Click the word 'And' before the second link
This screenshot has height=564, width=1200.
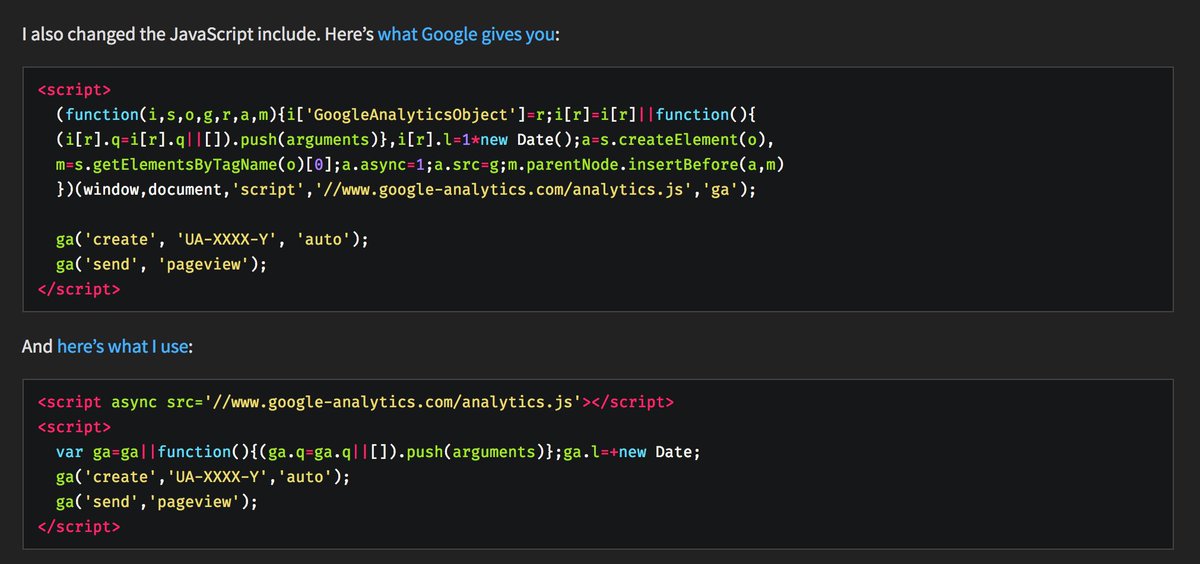[x=37, y=347]
